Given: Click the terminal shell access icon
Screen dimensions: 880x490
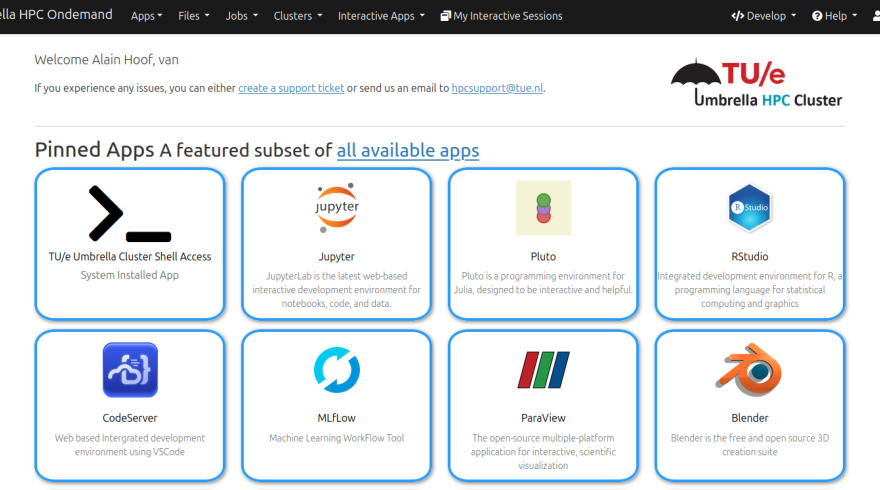Looking at the screenshot, I should click(x=130, y=213).
